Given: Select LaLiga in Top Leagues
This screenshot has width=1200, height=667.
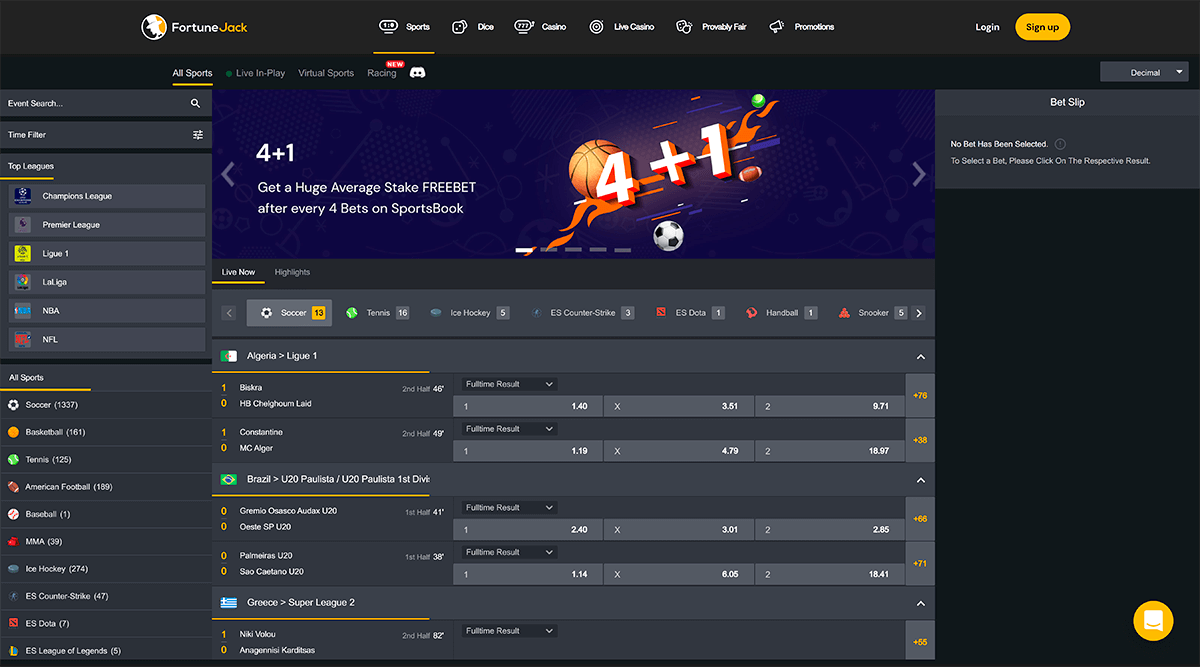Looking at the screenshot, I should point(108,282).
